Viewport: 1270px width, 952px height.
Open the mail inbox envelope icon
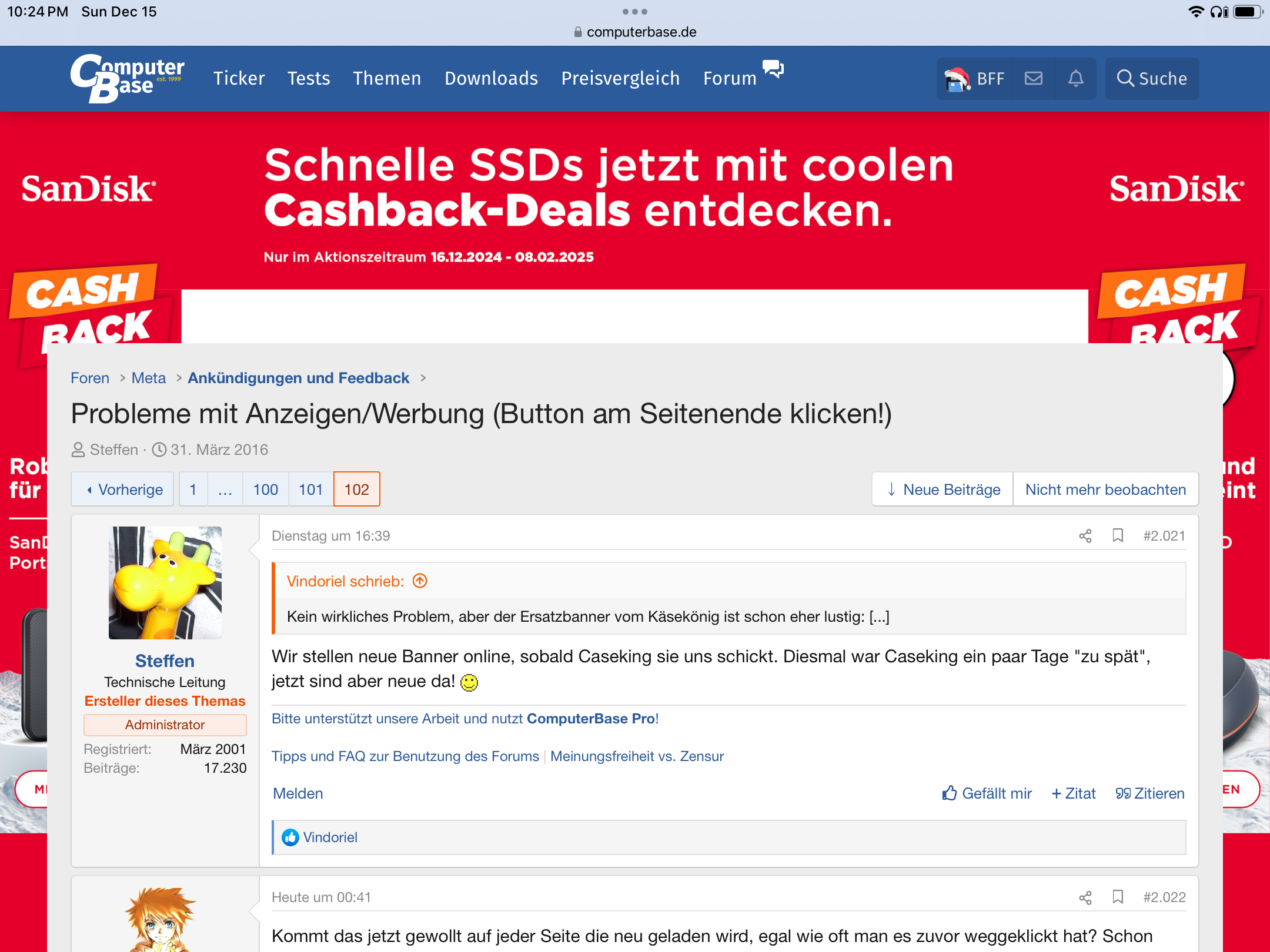[x=1033, y=78]
